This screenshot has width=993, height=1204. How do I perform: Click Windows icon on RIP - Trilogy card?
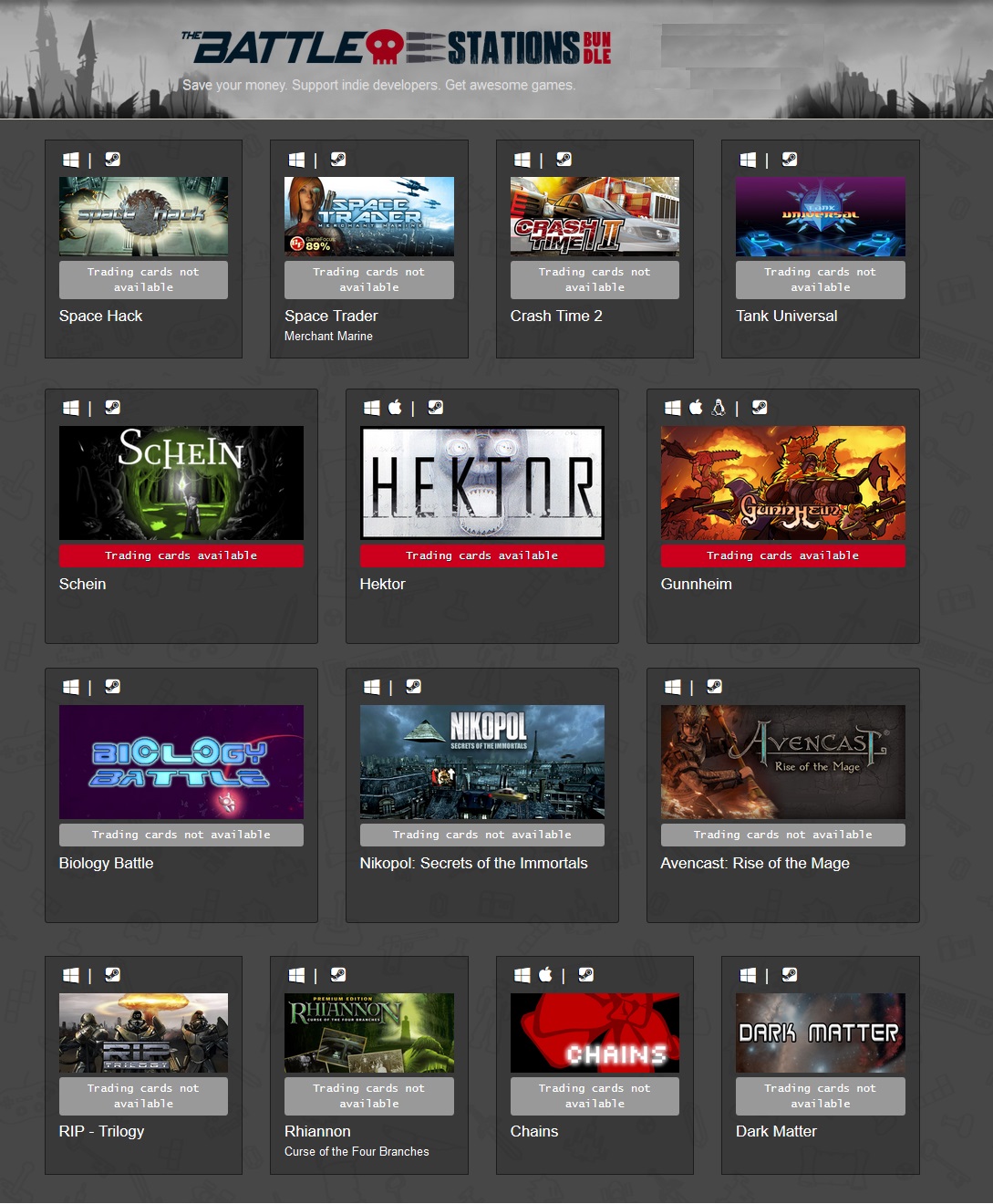pos(71,975)
